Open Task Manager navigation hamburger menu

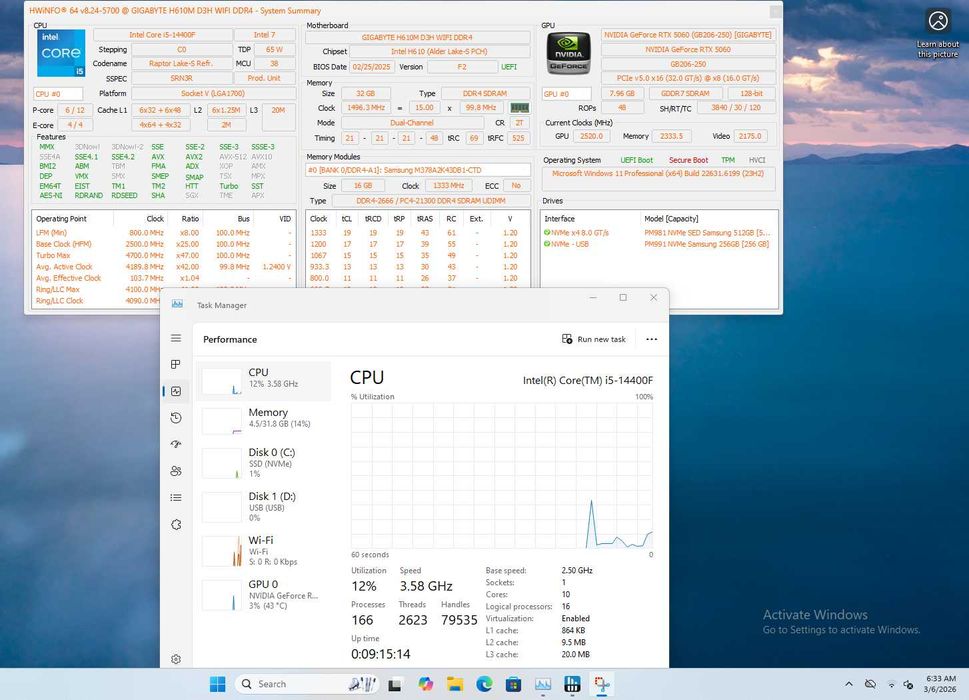(x=176, y=338)
